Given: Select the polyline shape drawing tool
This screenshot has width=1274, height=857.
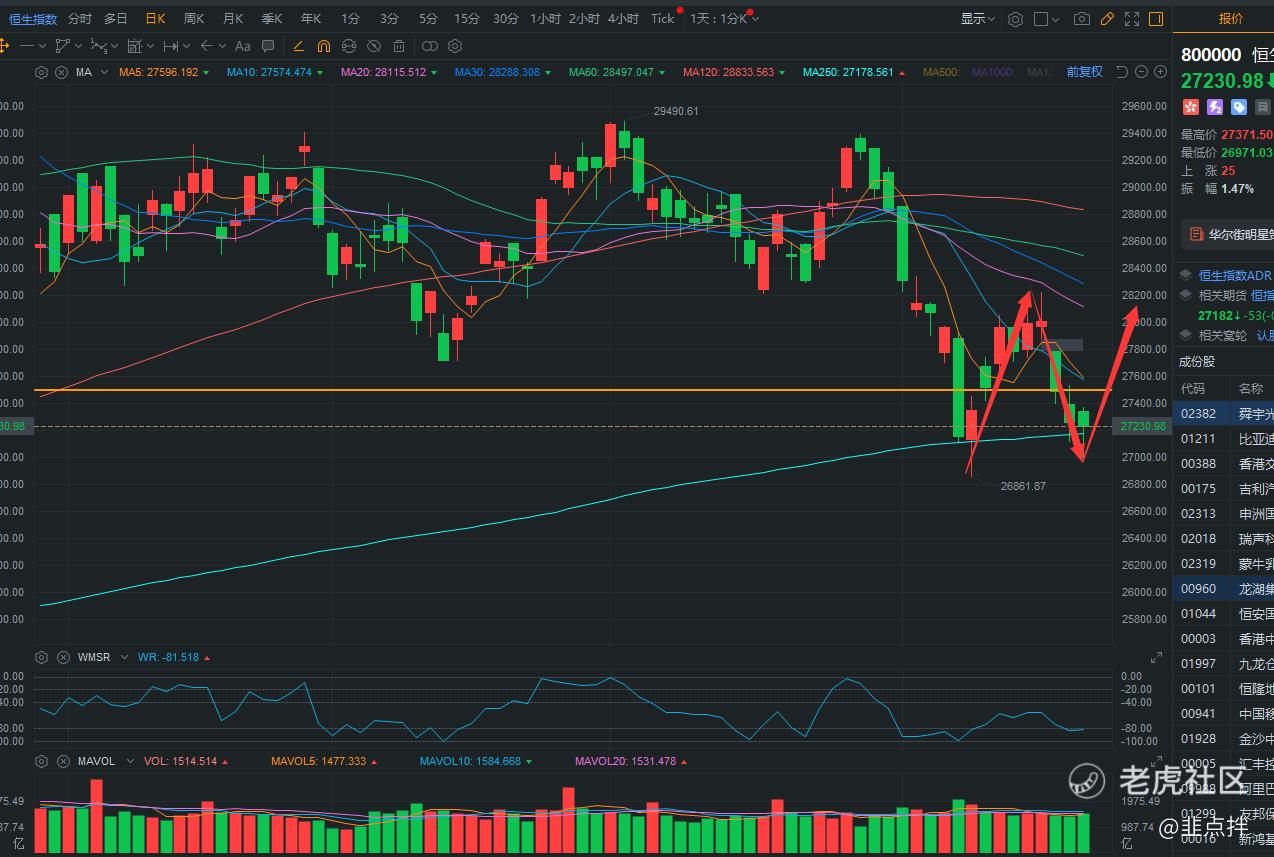Looking at the screenshot, I should [62, 46].
